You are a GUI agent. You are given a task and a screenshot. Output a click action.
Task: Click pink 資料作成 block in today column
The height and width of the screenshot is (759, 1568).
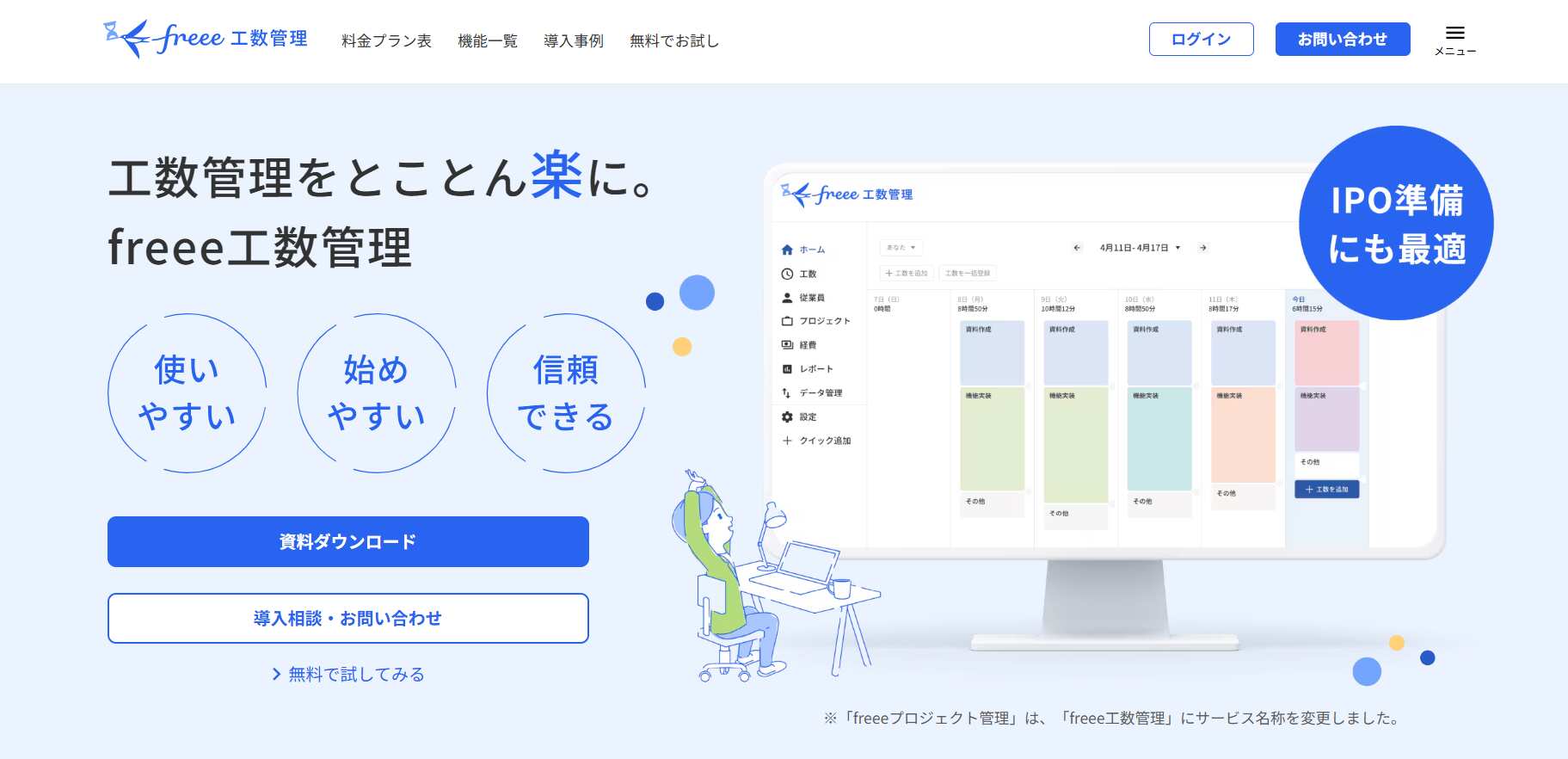coord(1326,353)
